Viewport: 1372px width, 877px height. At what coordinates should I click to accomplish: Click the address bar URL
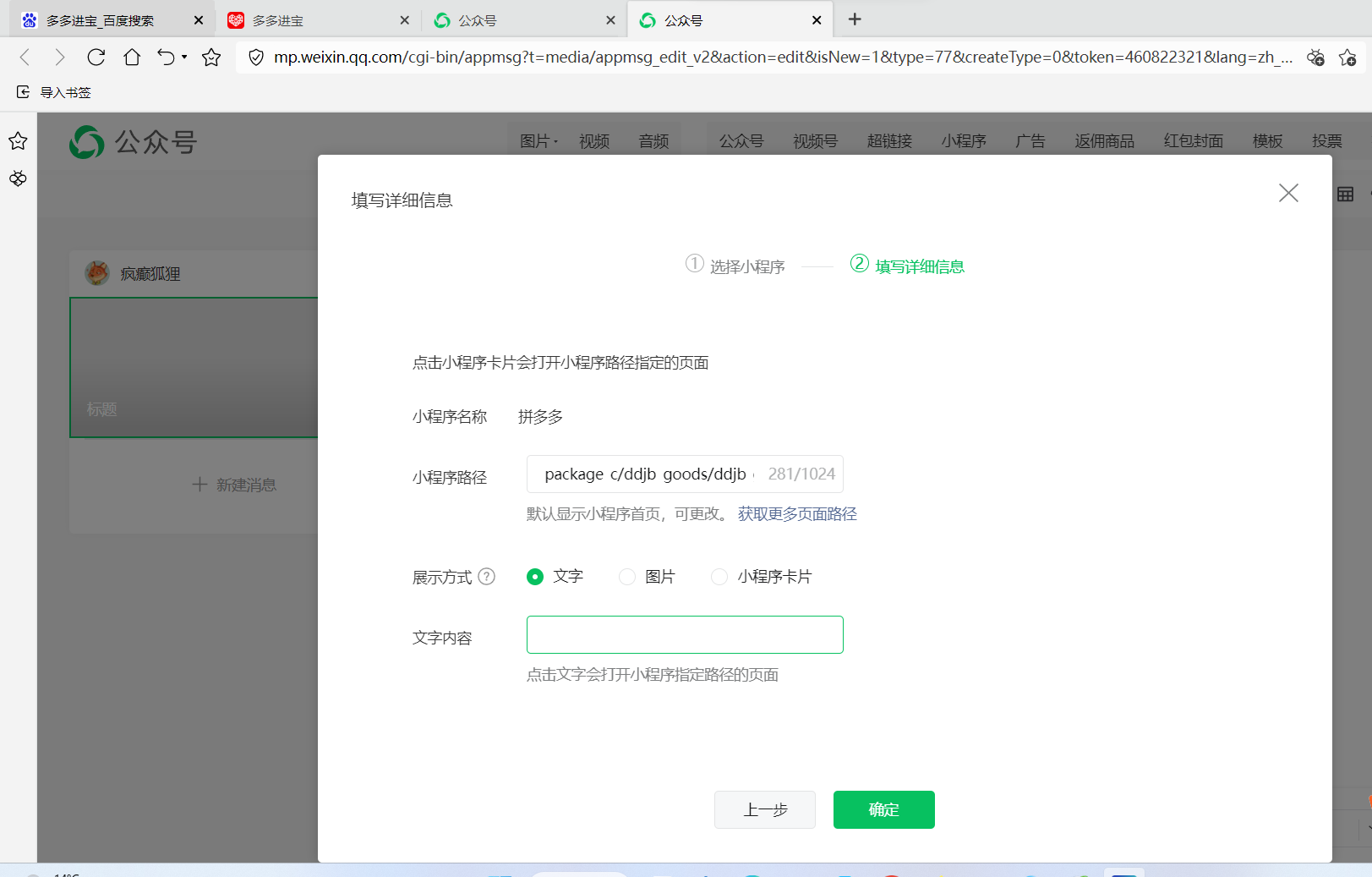[783, 57]
